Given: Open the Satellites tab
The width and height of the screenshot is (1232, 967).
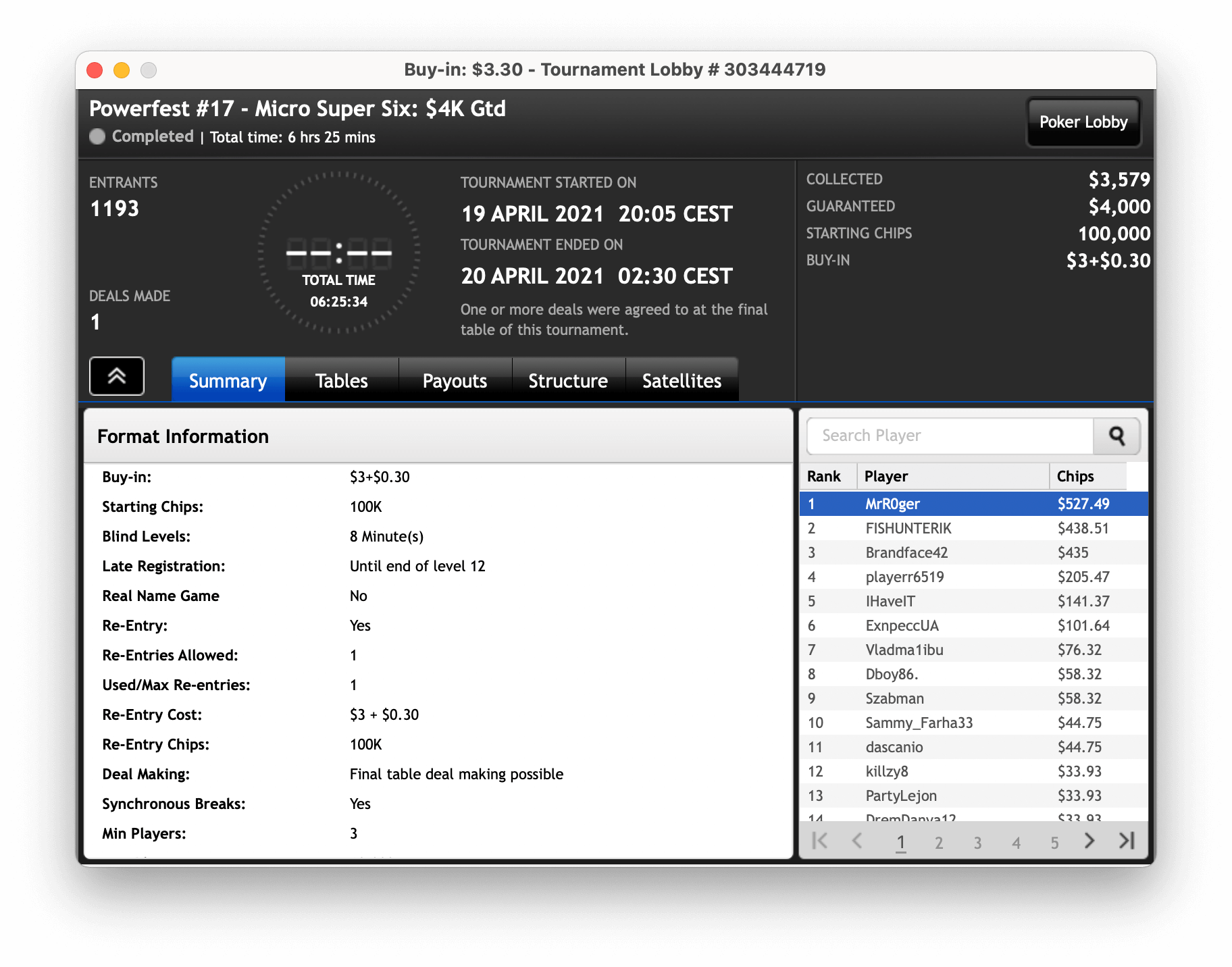Looking at the screenshot, I should [x=682, y=381].
